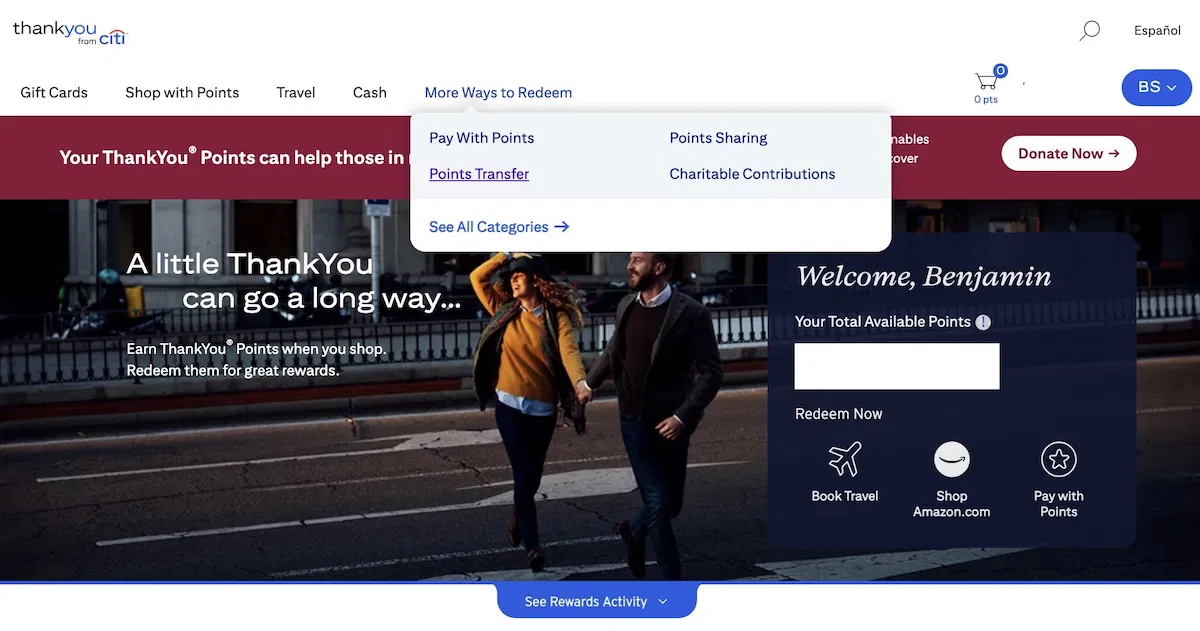Image resolution: width=1200 pixels, height=631 pixels.
Task: Click the Pay with Points star icon
Action: [x=1058, y=461]
